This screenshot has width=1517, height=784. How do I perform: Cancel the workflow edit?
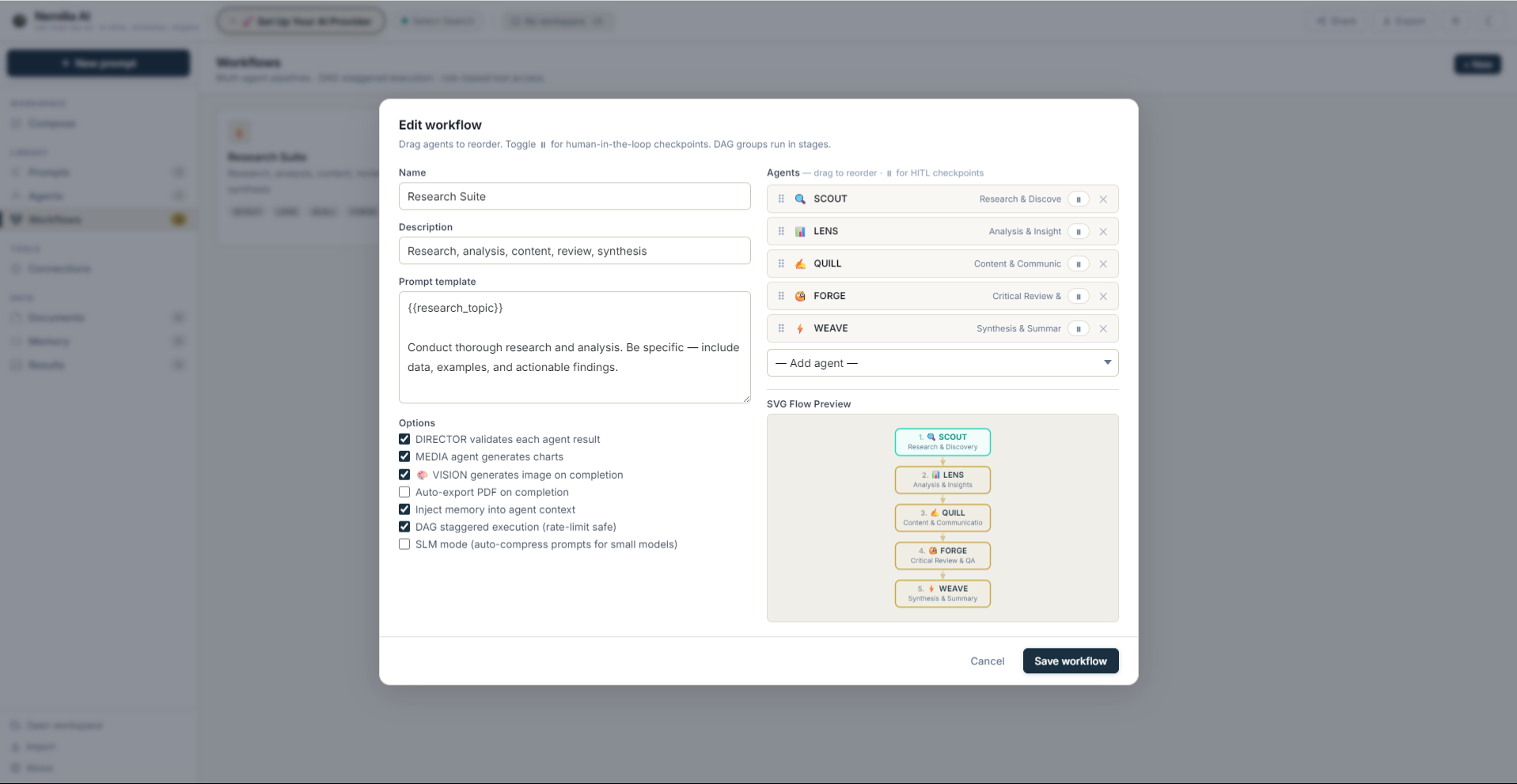click(988, 661)
